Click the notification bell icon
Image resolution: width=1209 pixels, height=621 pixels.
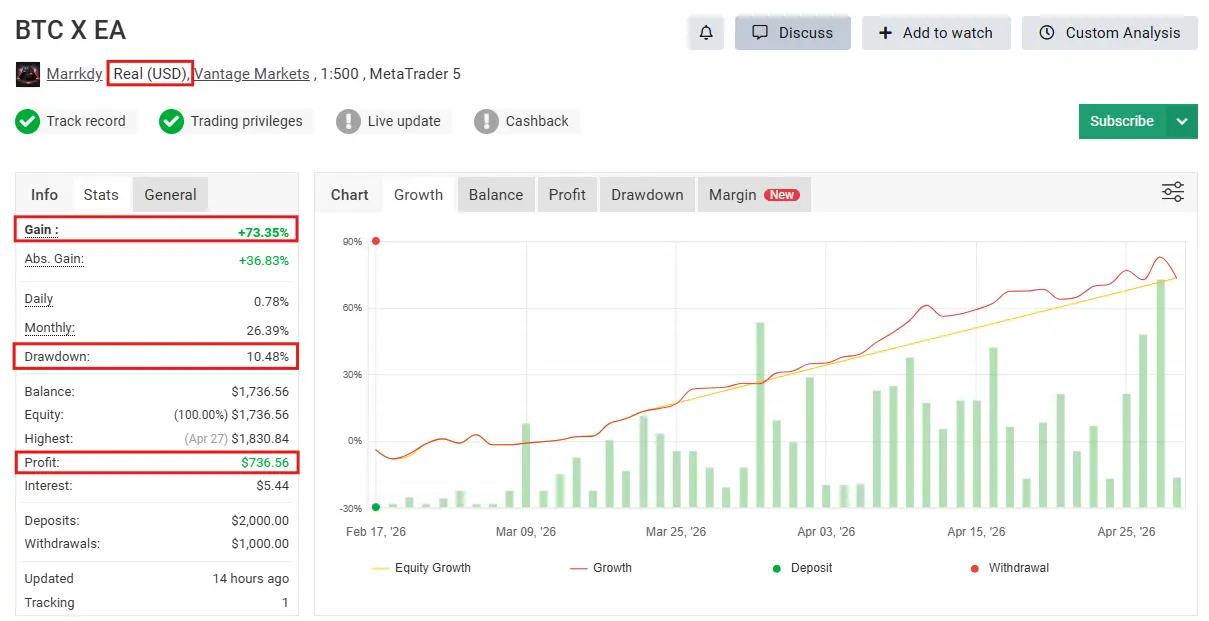(x=706, y=33)
